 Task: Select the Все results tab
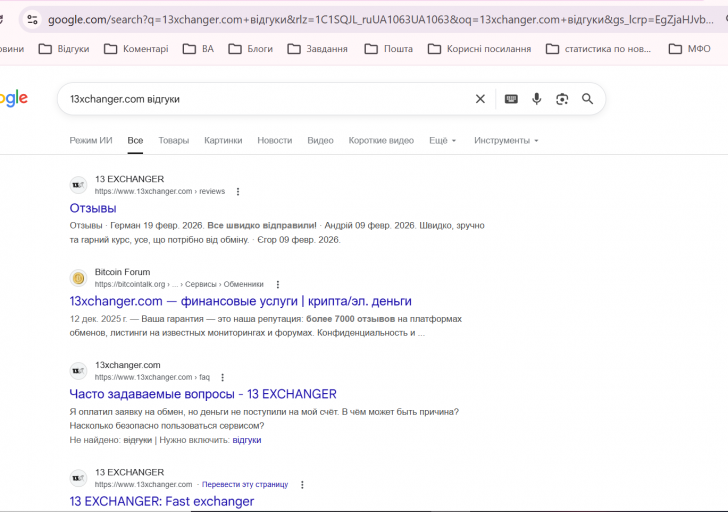click(135, 140)
